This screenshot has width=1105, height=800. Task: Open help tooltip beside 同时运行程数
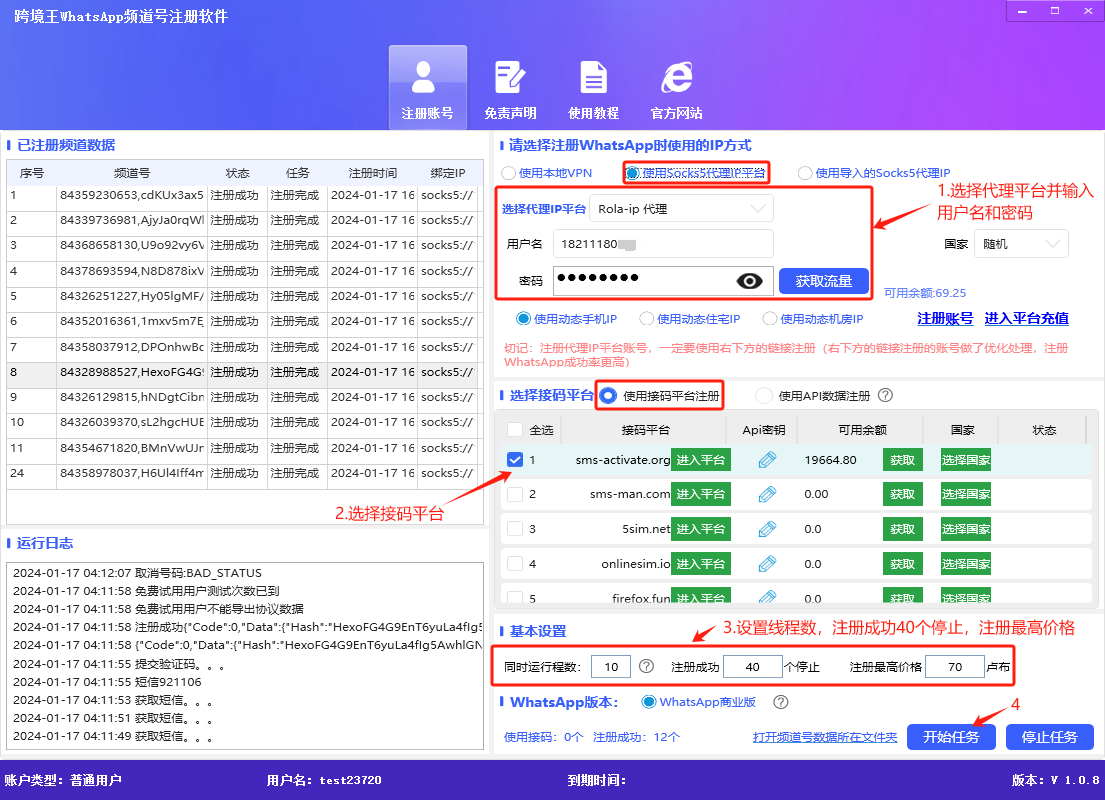point(644,666)
